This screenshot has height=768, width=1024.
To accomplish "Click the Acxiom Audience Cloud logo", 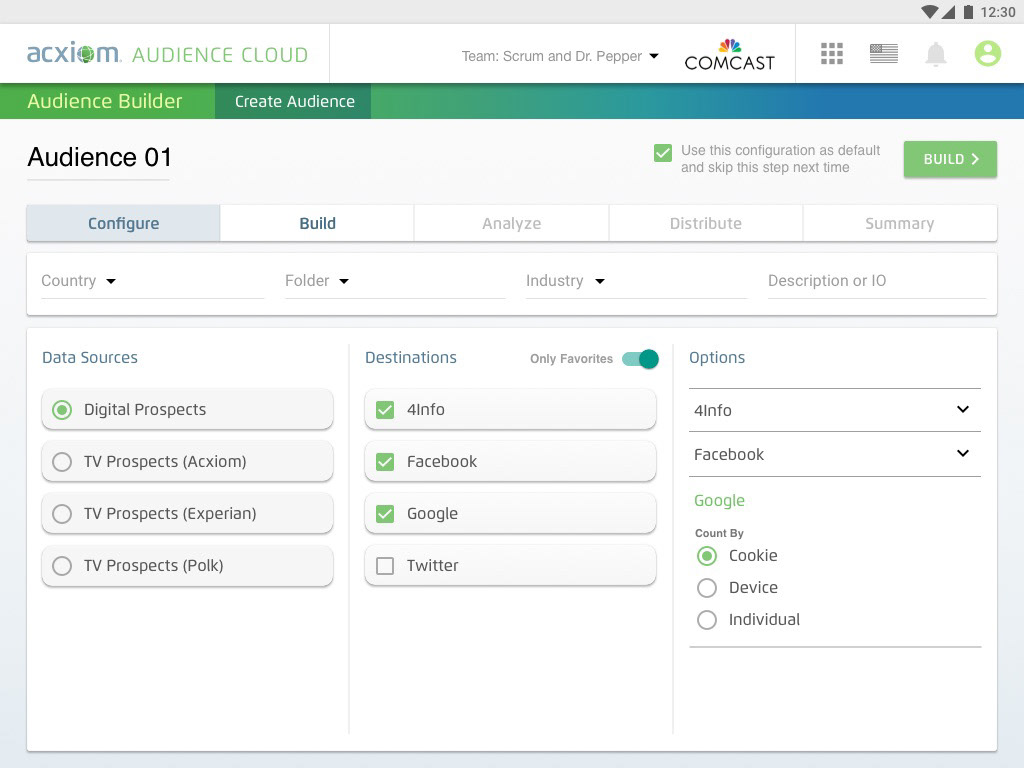I will click(x=167, y=54).
